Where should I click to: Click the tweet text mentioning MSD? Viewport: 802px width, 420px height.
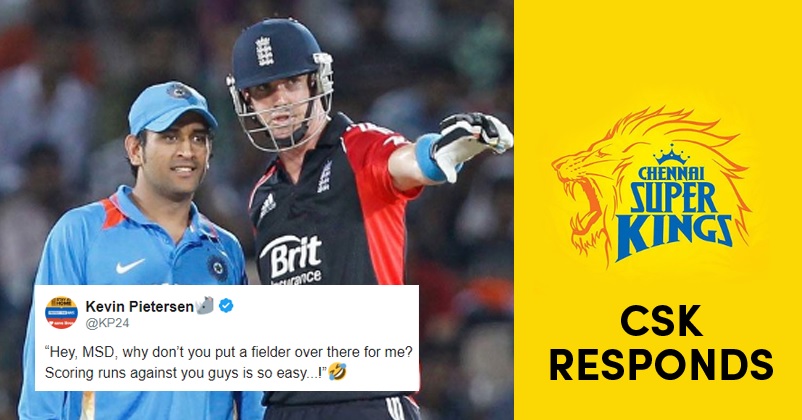pos(228,362)
